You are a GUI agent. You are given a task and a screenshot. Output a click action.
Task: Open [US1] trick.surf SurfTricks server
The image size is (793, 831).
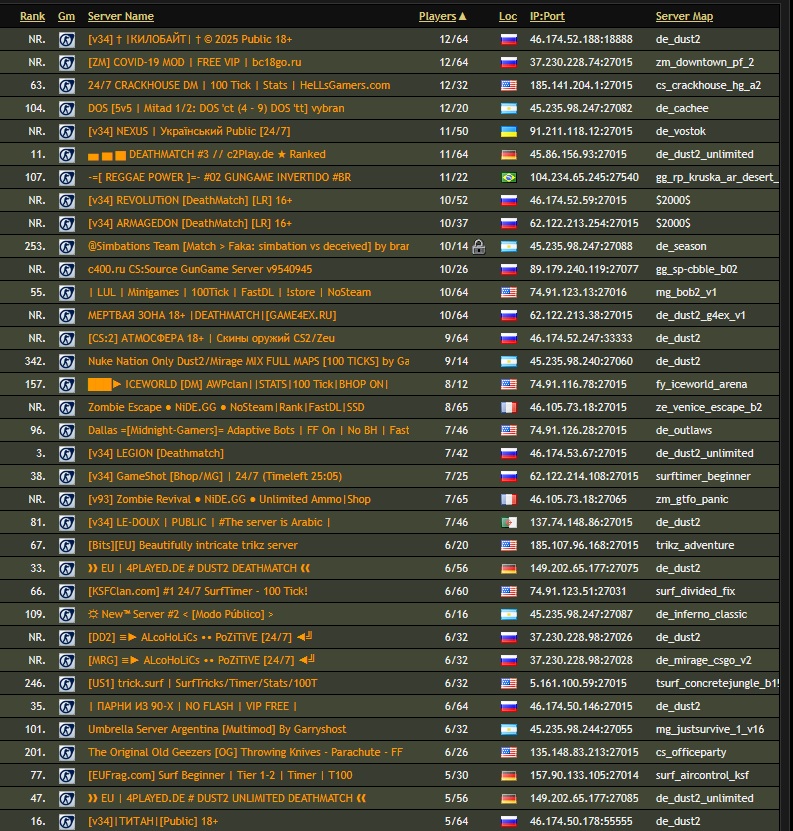[202, 684]
